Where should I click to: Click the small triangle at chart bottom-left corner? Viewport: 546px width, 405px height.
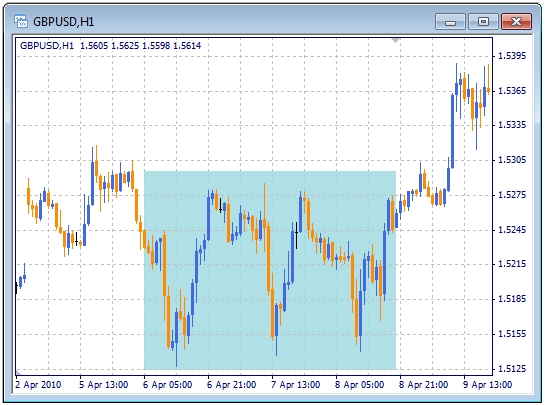[18, 373]
